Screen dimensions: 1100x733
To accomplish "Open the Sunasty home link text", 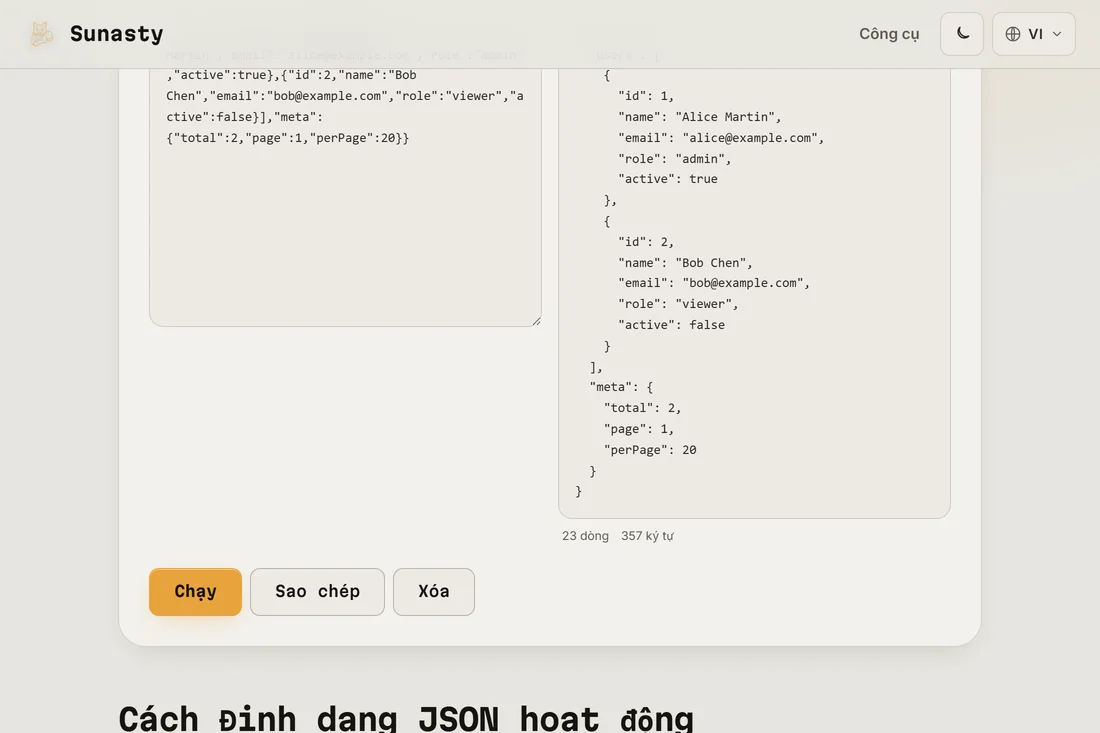I will coord(116,34).
